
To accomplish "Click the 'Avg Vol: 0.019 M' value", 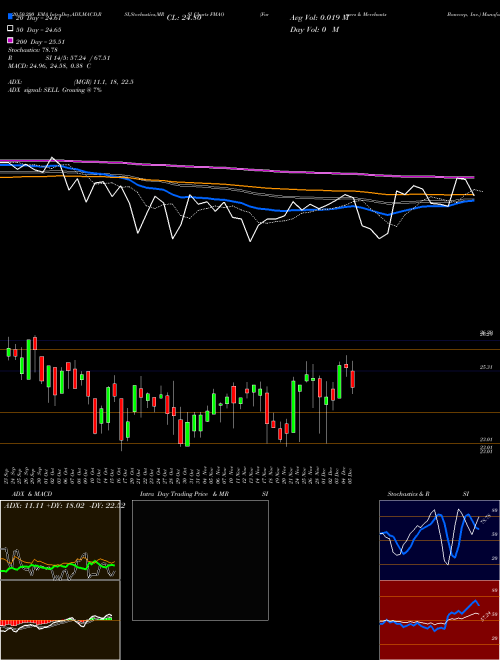I will (x=319, y=18).
